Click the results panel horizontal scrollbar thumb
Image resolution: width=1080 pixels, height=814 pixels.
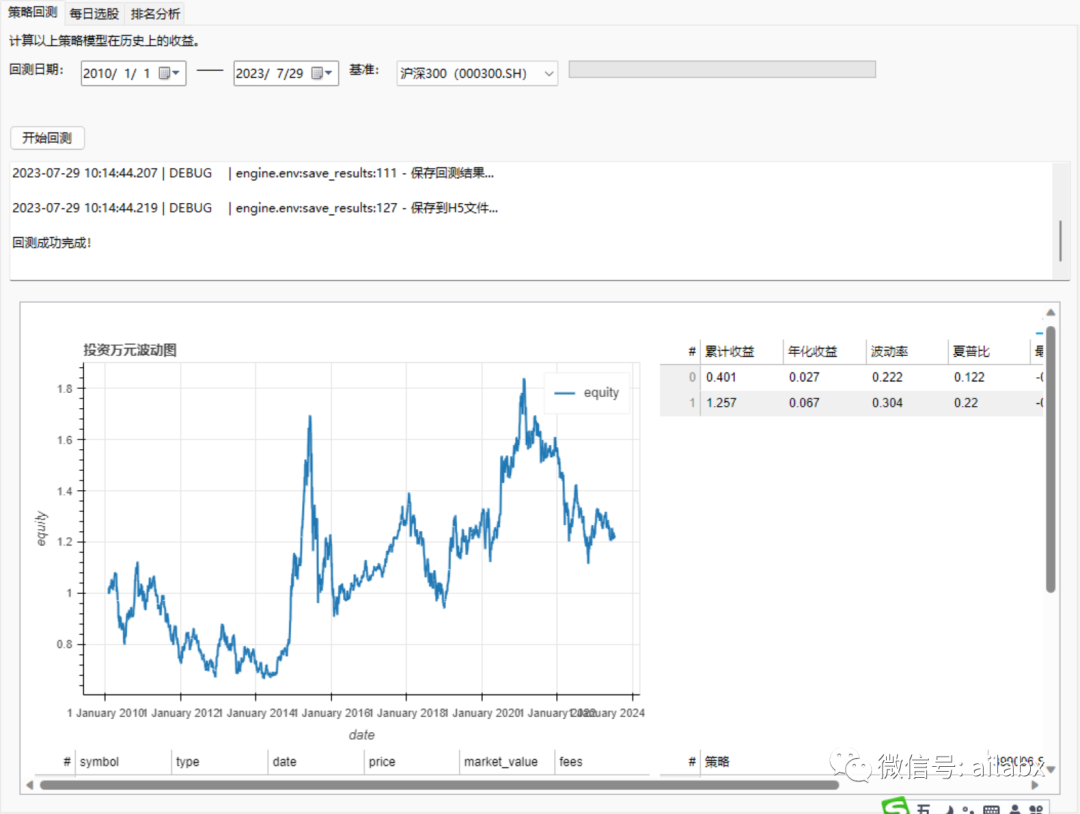(439, 784)
